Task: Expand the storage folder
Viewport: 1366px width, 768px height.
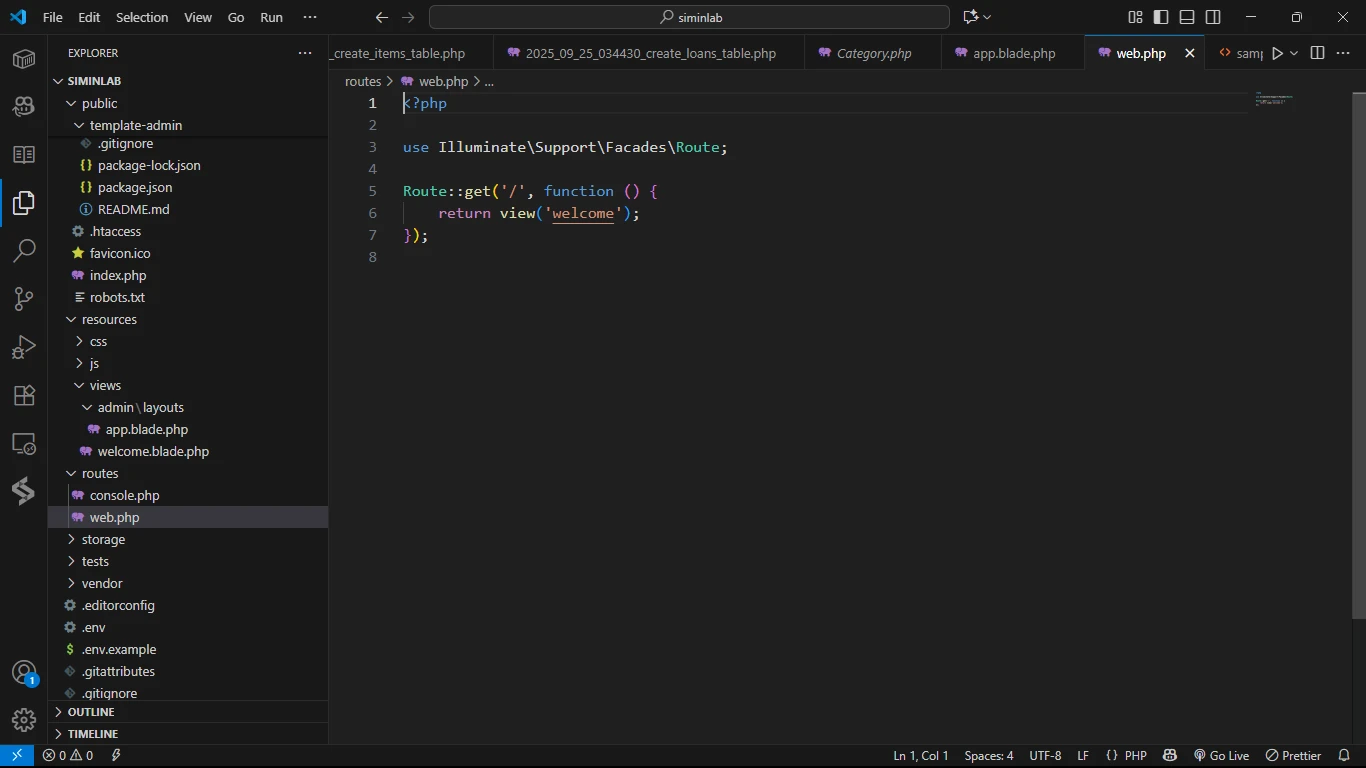Action: point(103,539)
